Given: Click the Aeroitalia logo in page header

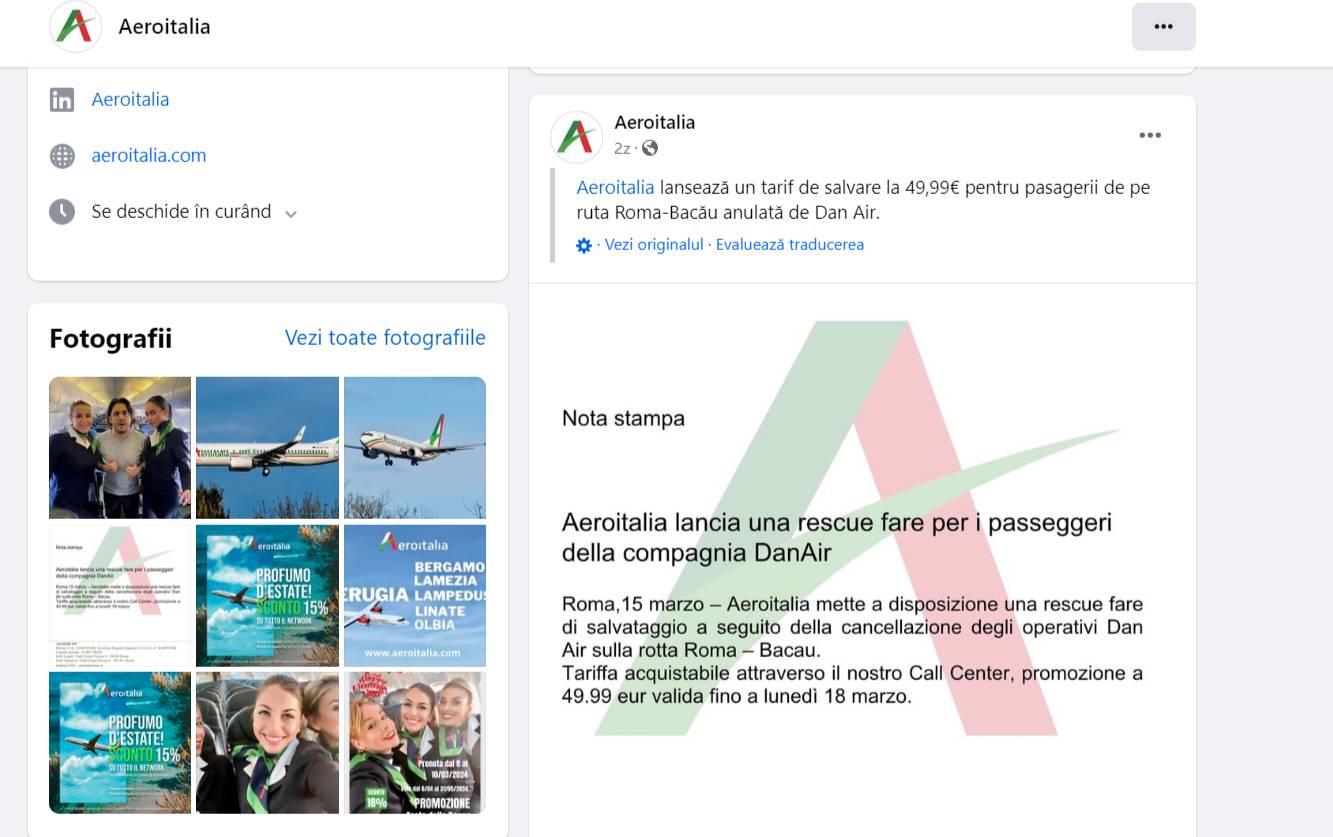Looking at the screenshot, I should tap(76, 27).
